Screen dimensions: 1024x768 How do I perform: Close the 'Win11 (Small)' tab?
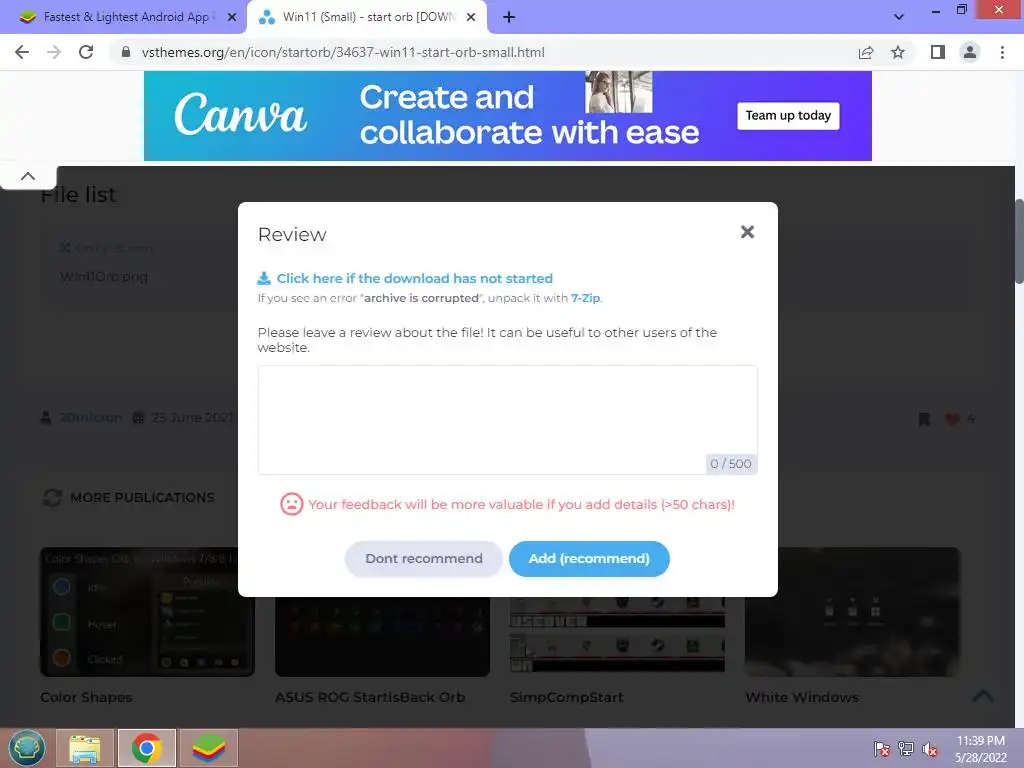pyautogui.click(x=471, y=17)
